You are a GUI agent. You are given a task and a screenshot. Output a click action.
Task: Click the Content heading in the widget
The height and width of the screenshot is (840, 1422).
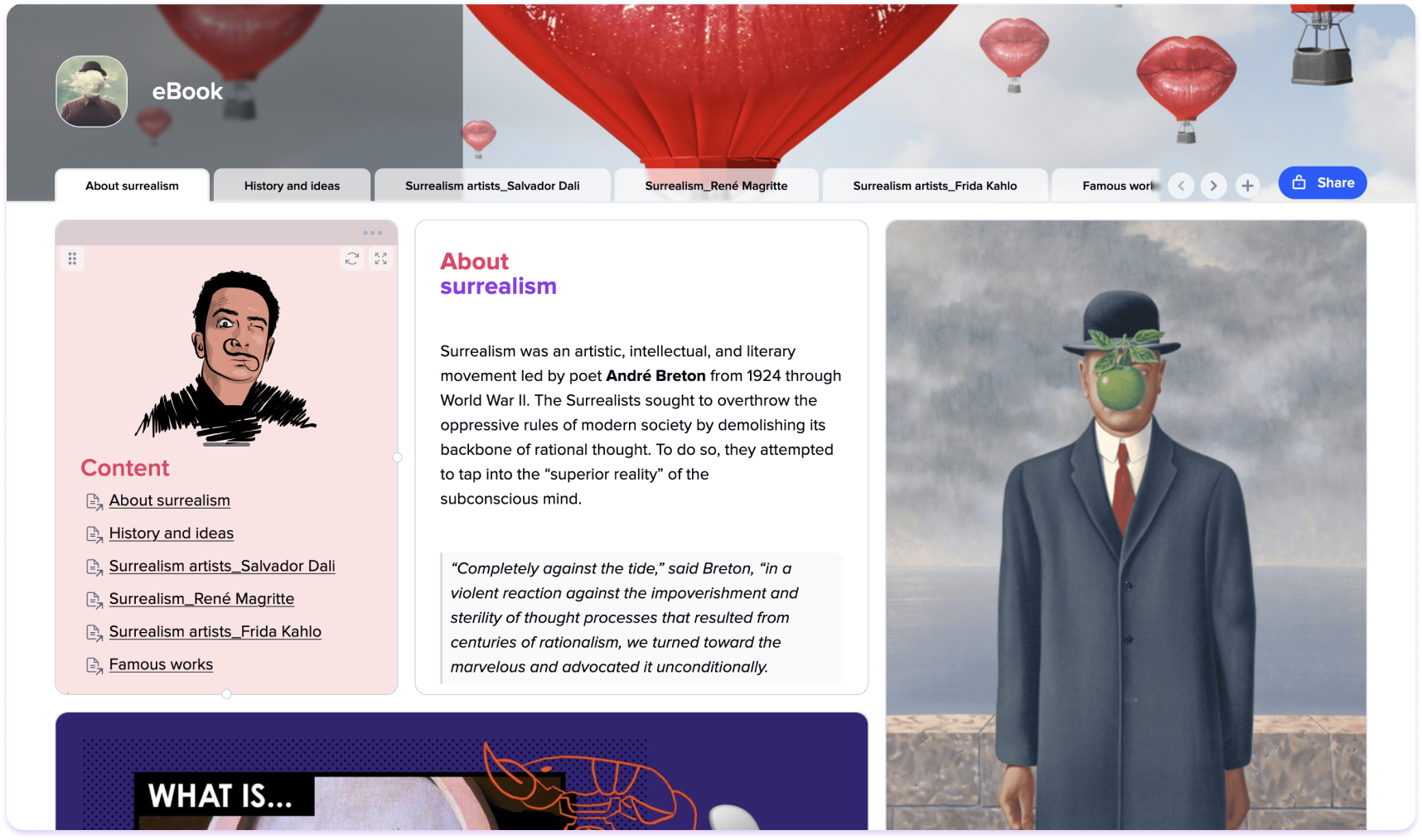pos(125,468)
